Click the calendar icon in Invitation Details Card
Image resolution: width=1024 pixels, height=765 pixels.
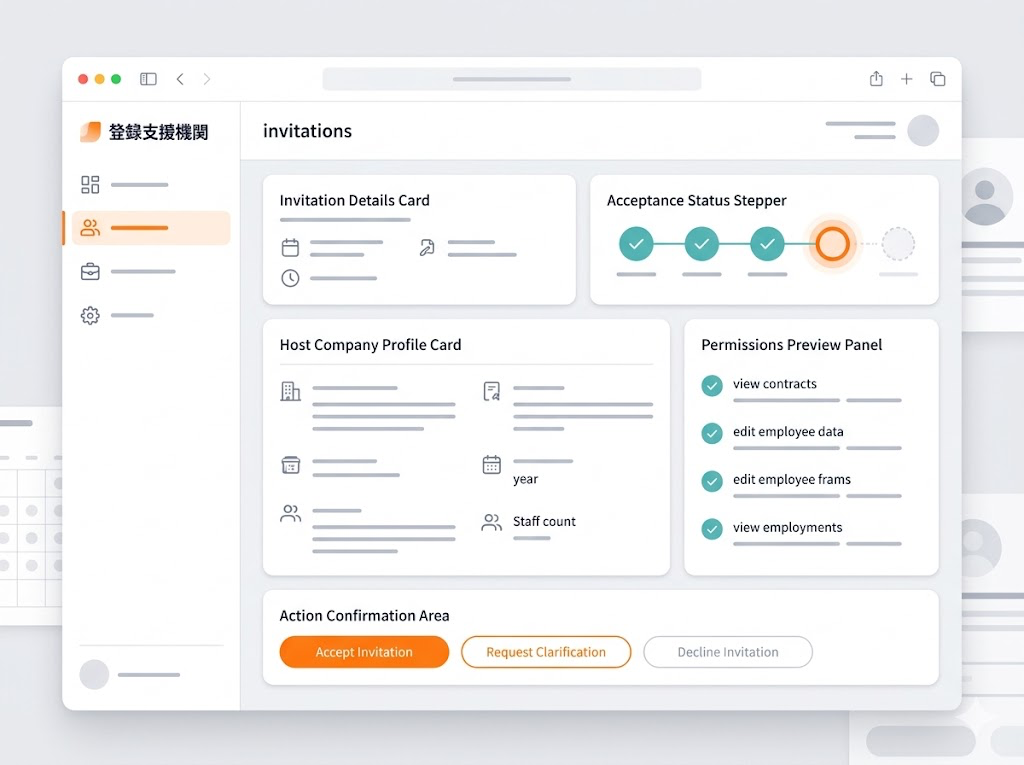290,248
